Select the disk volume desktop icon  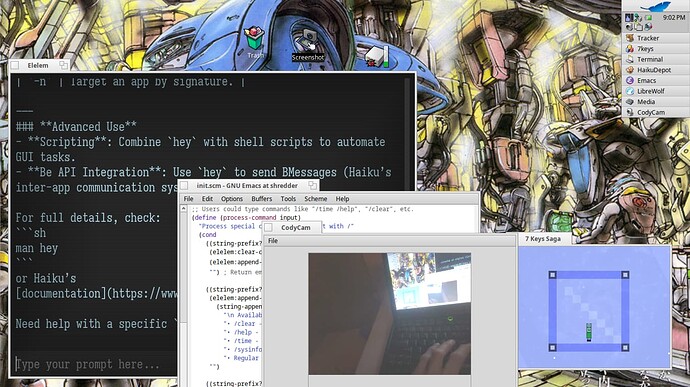(x=377, y=56)
